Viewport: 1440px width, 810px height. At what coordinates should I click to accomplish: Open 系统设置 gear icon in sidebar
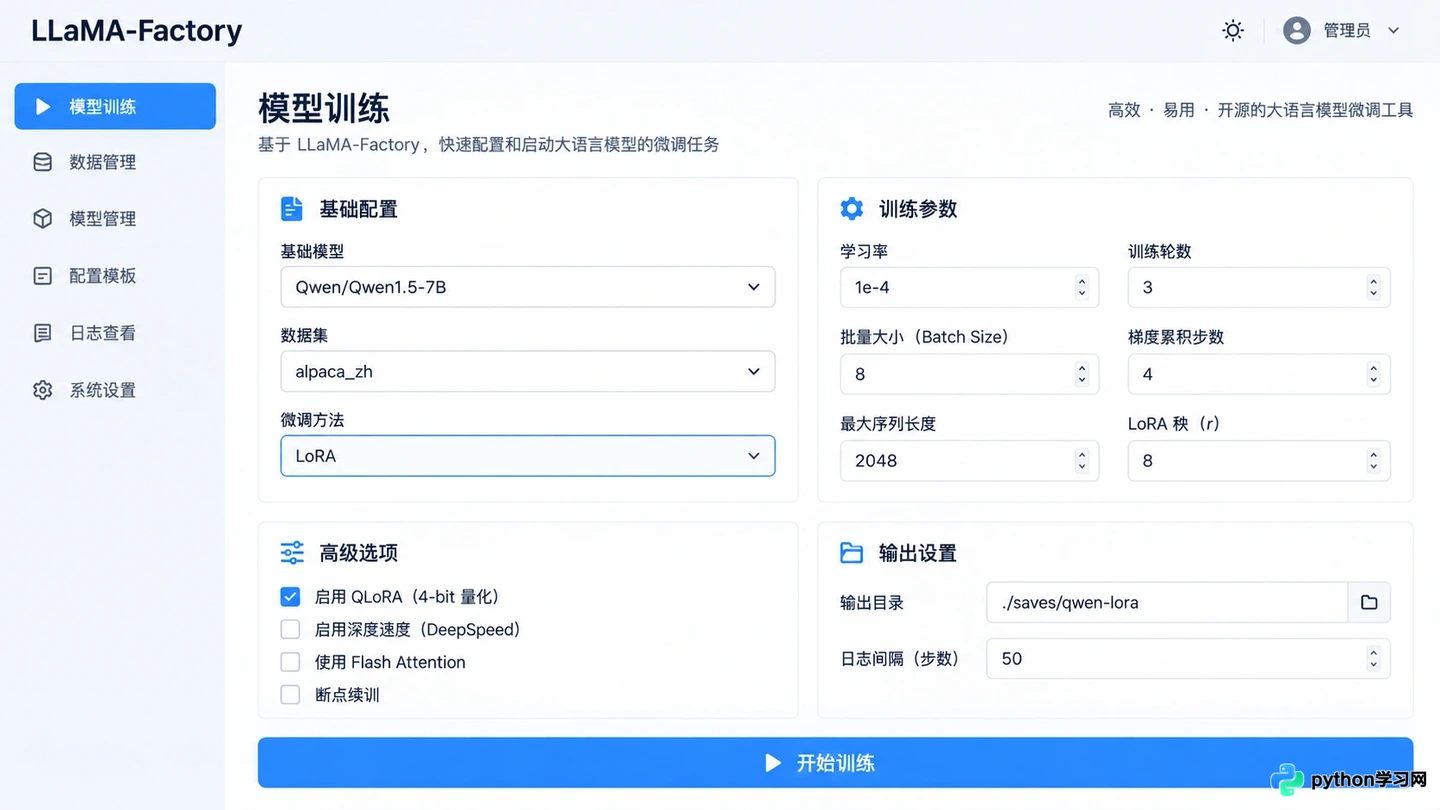43,390
